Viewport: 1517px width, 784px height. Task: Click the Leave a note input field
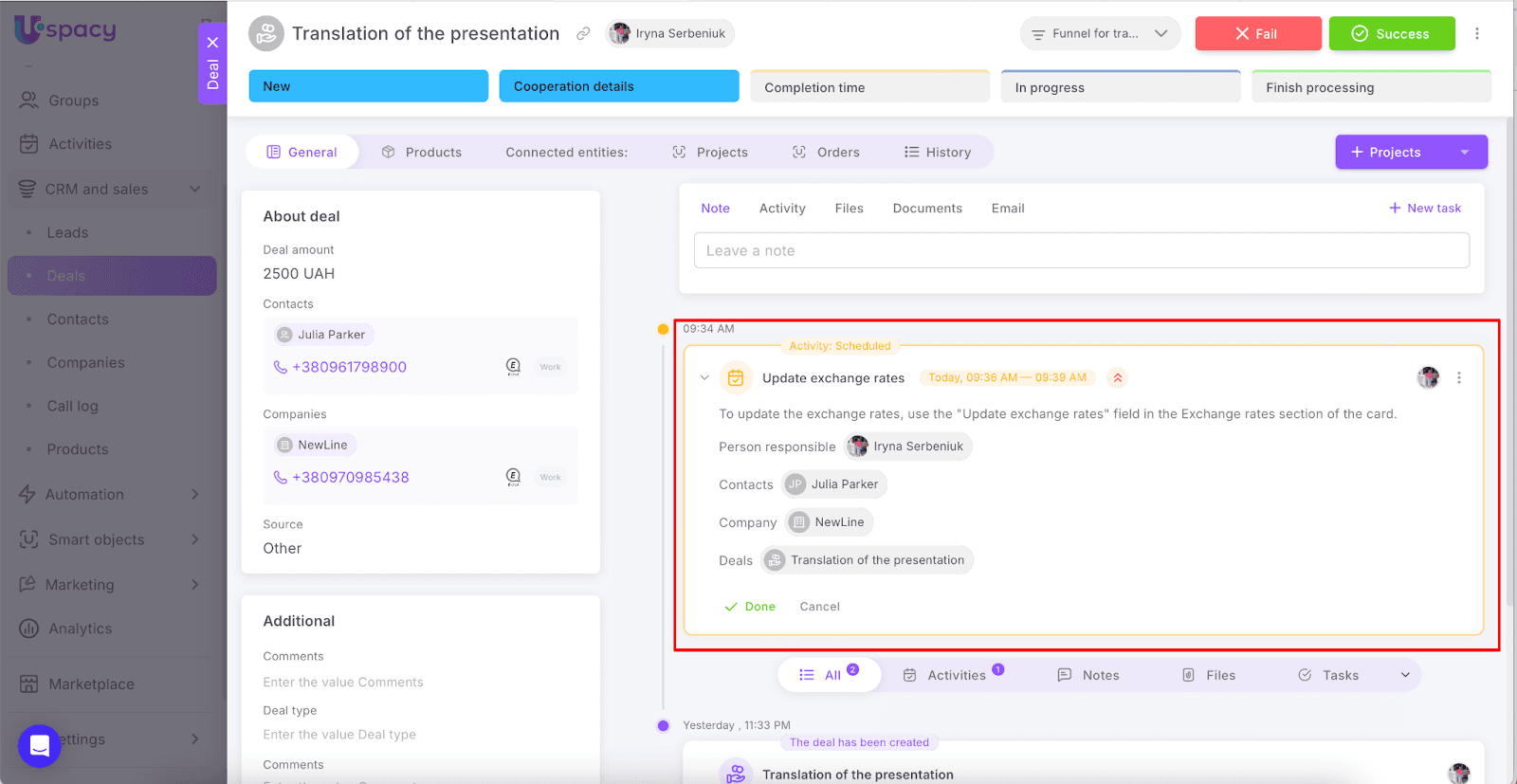[x=1081, y=250]
